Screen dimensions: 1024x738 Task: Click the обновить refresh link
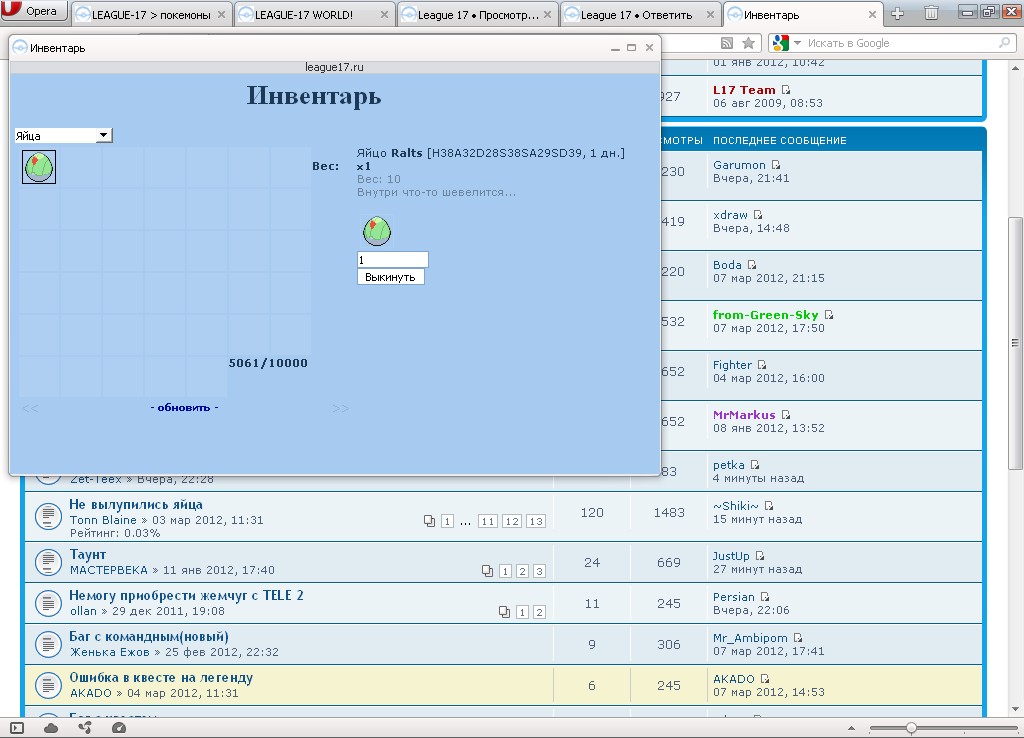184,408
